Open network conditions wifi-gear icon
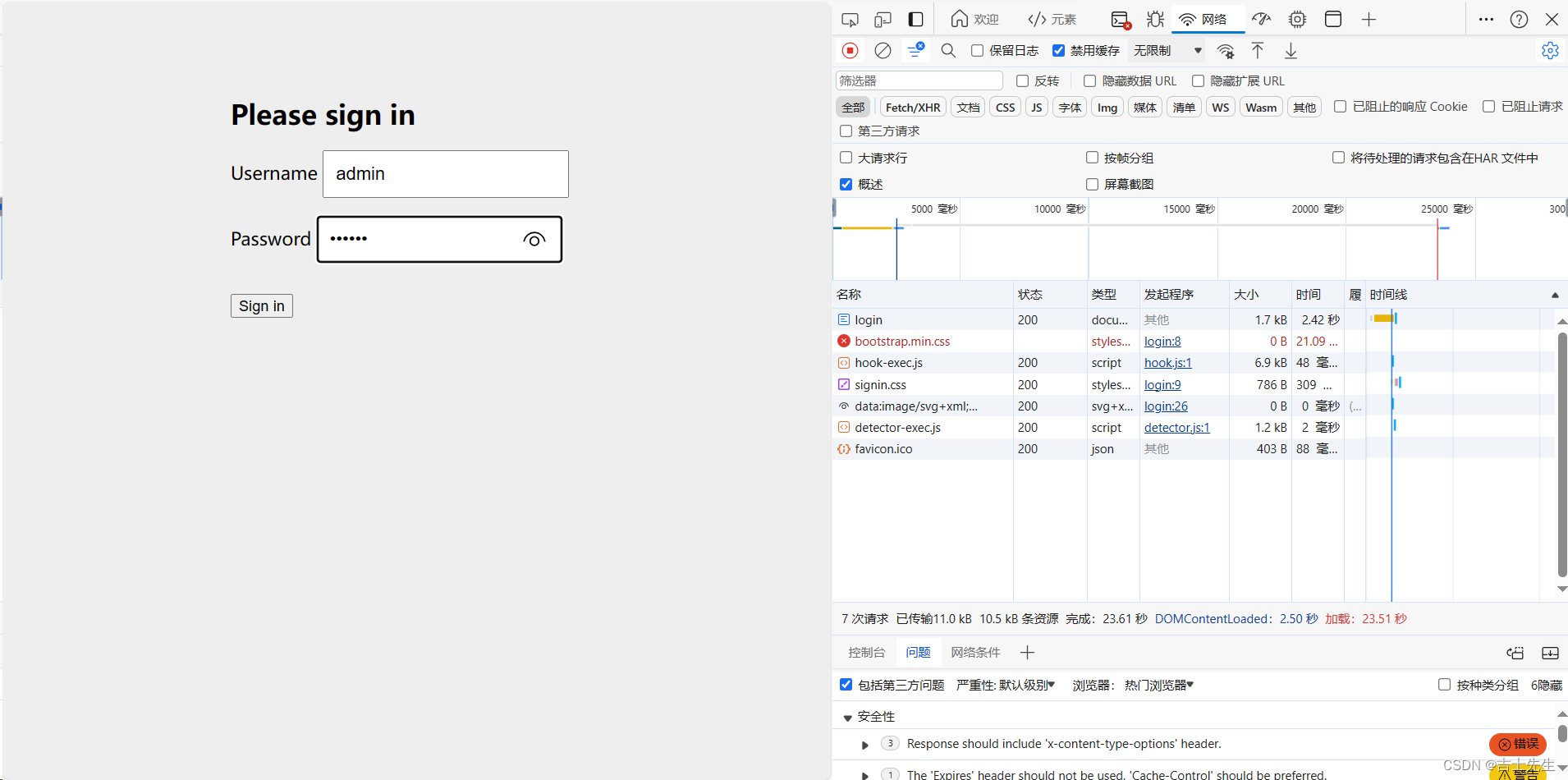The image size is (1568, 780). [x=1226, y=51]
